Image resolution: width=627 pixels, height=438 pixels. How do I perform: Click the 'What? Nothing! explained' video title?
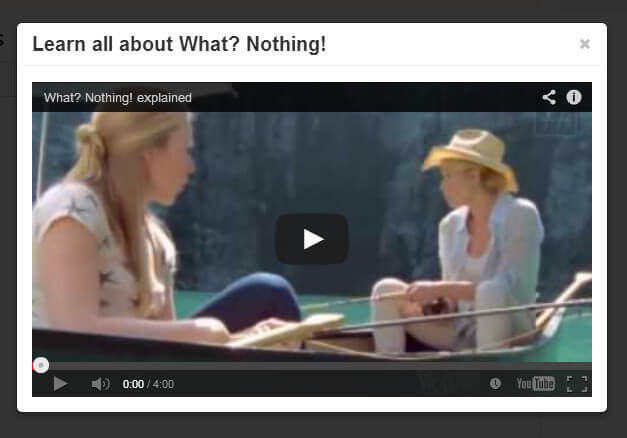(118, 98)
